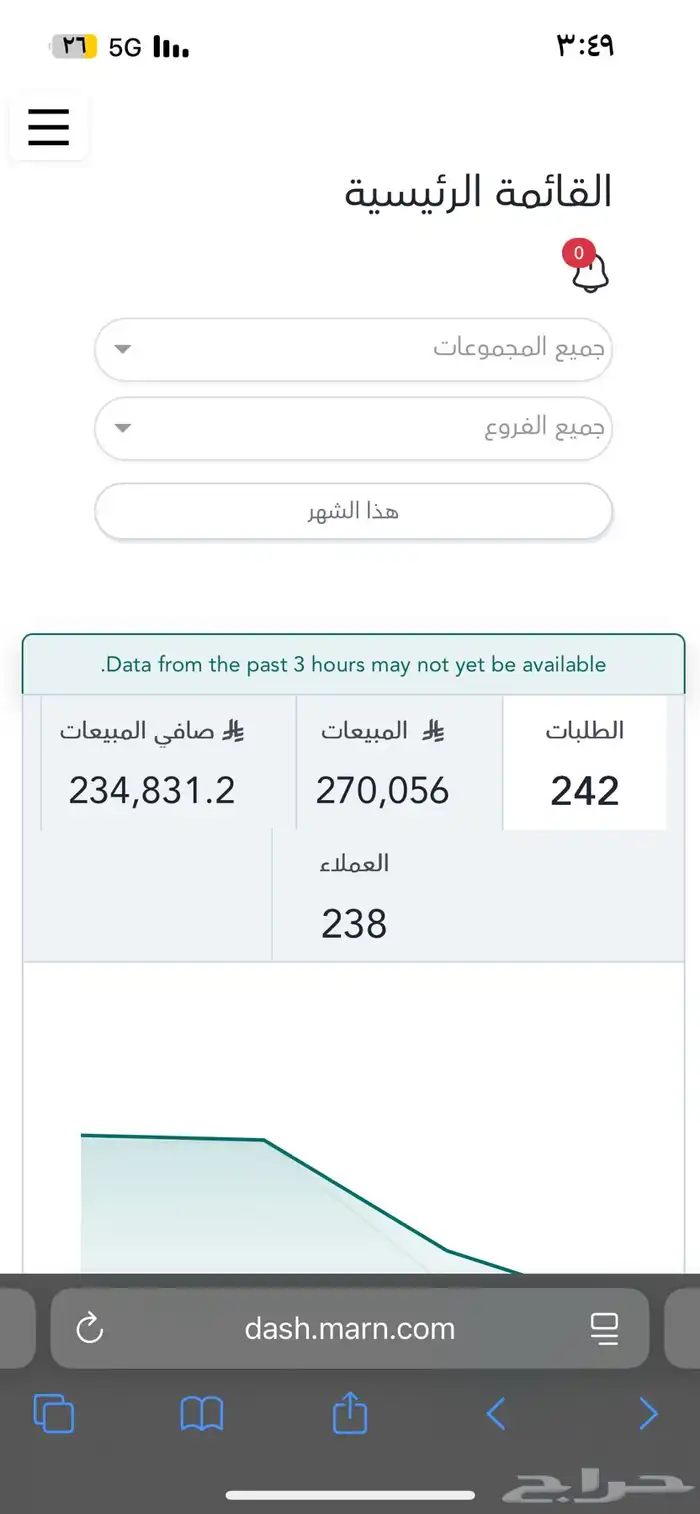This screenshot has width=700, height=1514.
Task: Tap the dash.marn.com address bar
Action: pyautogui.click(x=349, y=1328)
